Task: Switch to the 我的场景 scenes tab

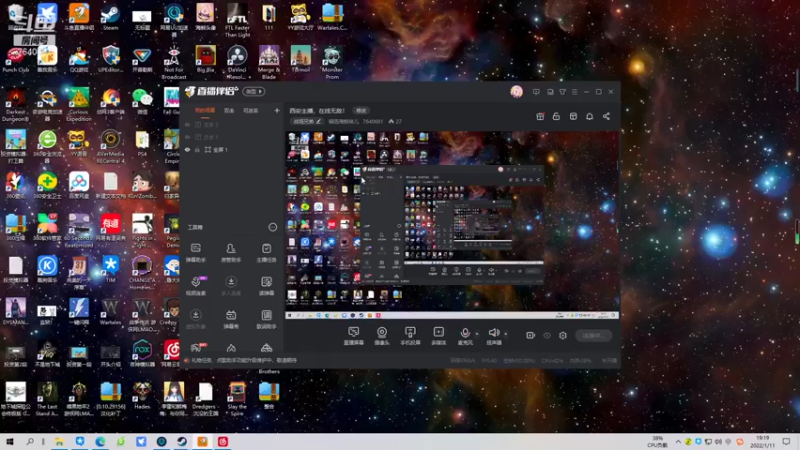Action: 205,111
